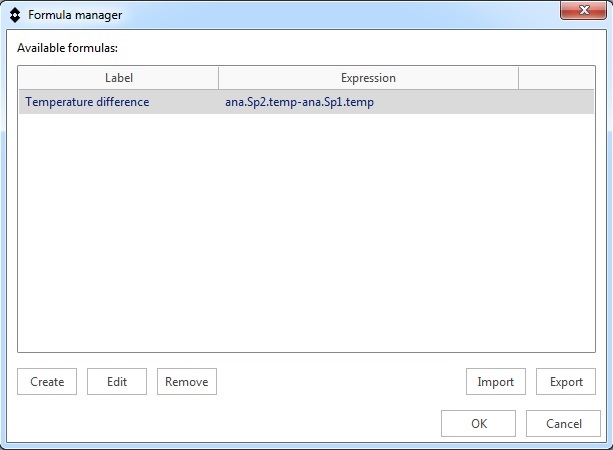Edit the selected formula
Image resolution: width=613 pixels, height=450 pixels.
[x=117, y=382]
